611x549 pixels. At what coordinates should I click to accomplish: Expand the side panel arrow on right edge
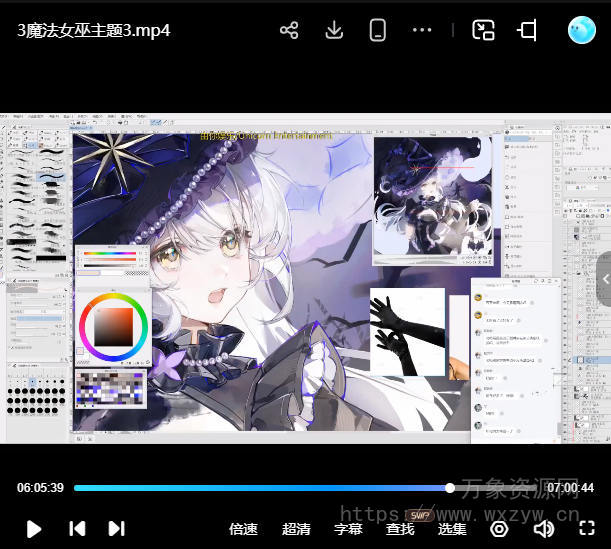(604, 280)
